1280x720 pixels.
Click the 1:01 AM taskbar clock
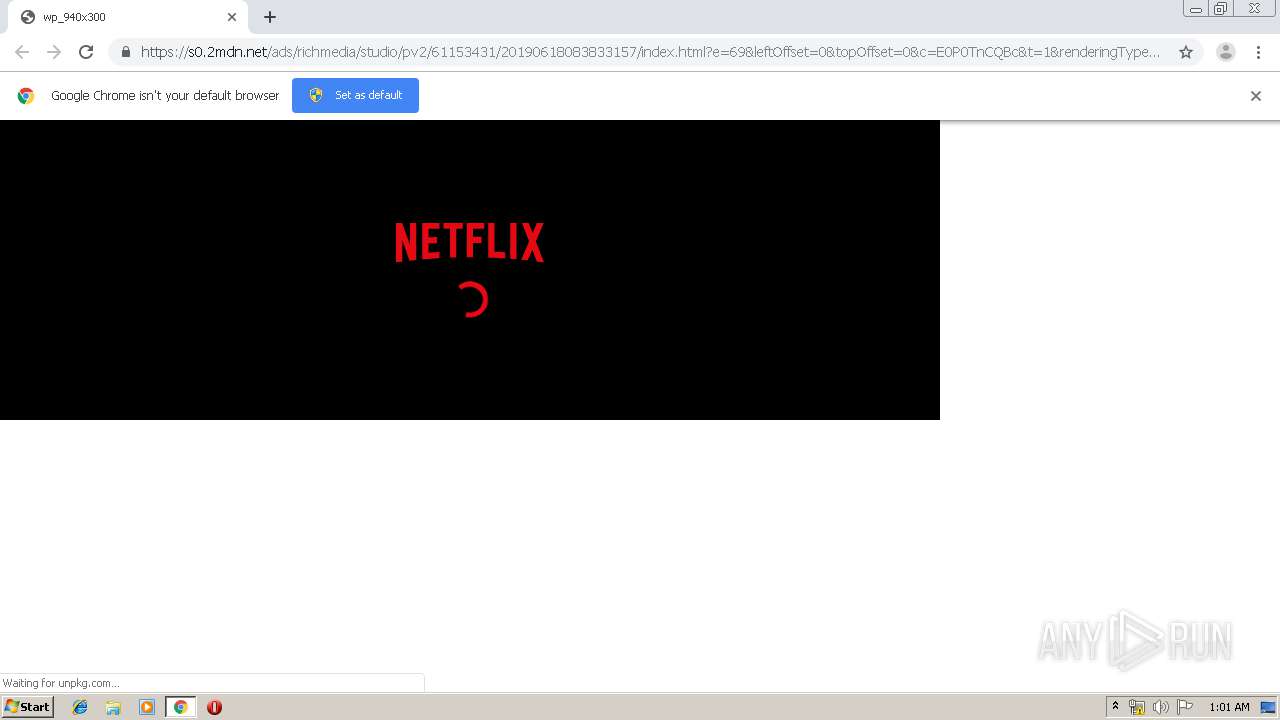[1229, 707]
